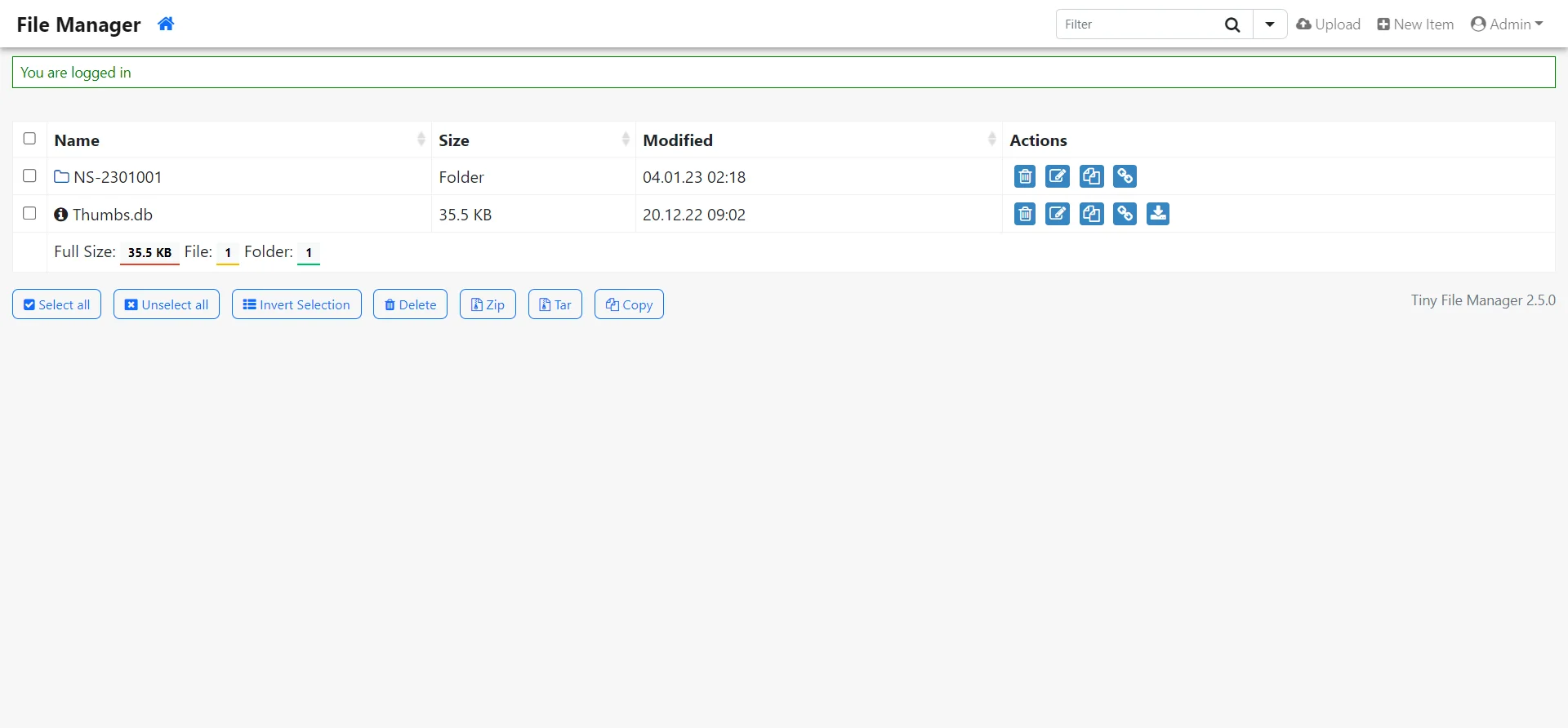Open the Admin user dropdown
Viewport: 1568px width, 728px height.
click(1507, 24)
